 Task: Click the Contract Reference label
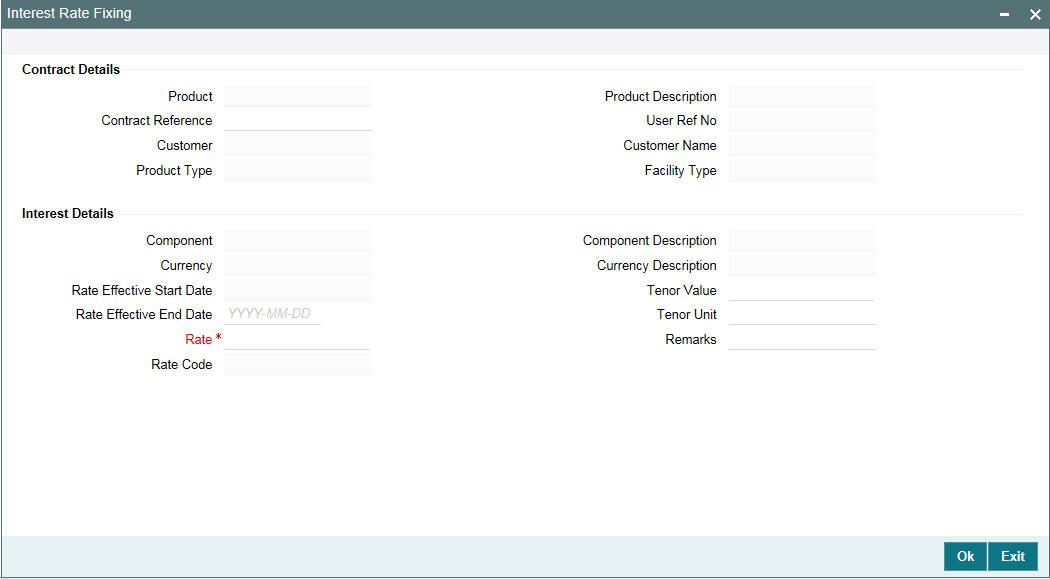157,120
